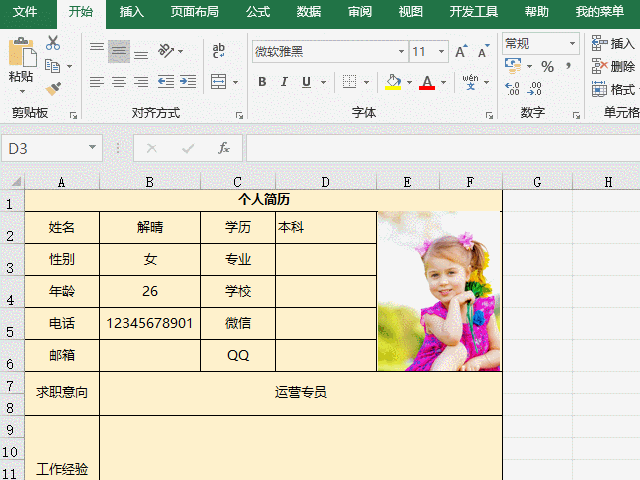
Task: Switch to the 视图 View tab
Action: pyautogui.click(x=411, y=12)
